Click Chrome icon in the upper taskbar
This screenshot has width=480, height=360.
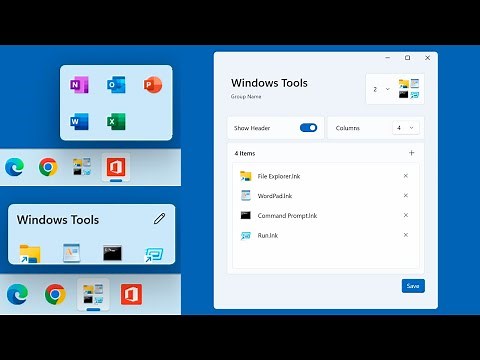click(48, 167)
